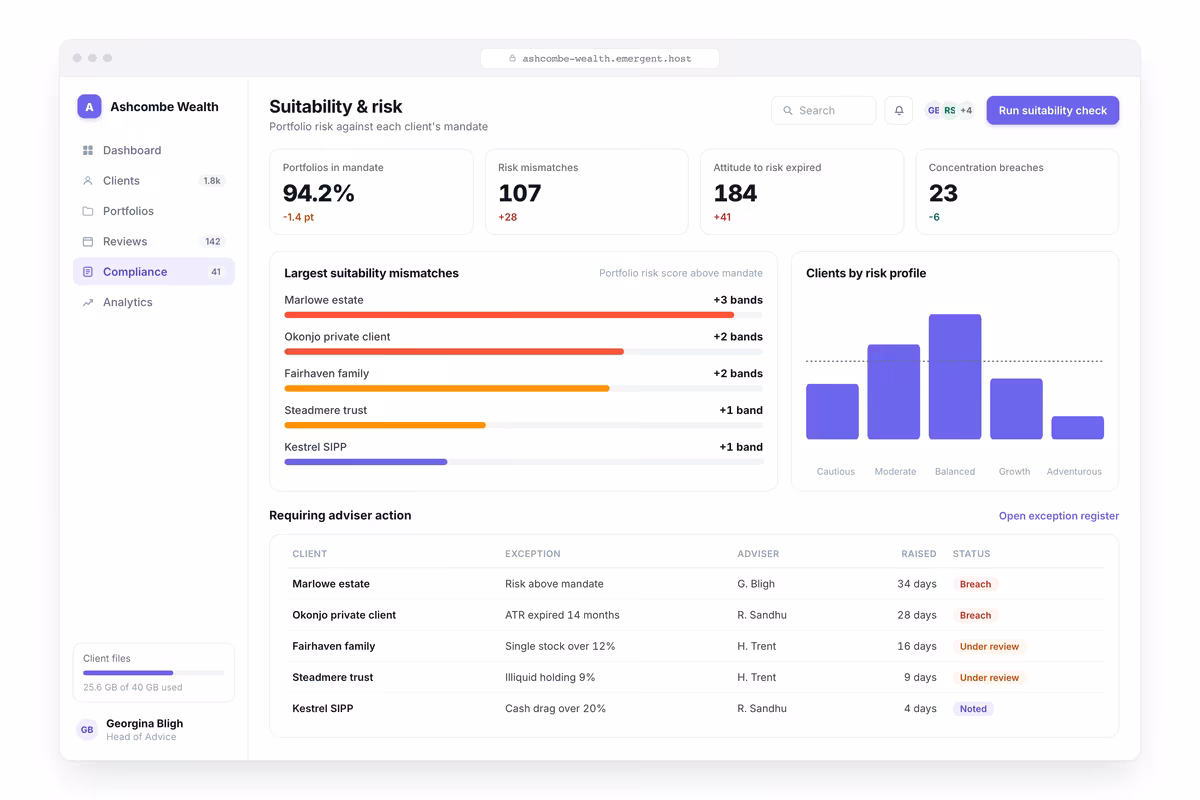Image resolution: width=1200 pixels, height=800 pixels.
Task: Click the Reviews 142 count badge
Action: (x=212, y=242)
